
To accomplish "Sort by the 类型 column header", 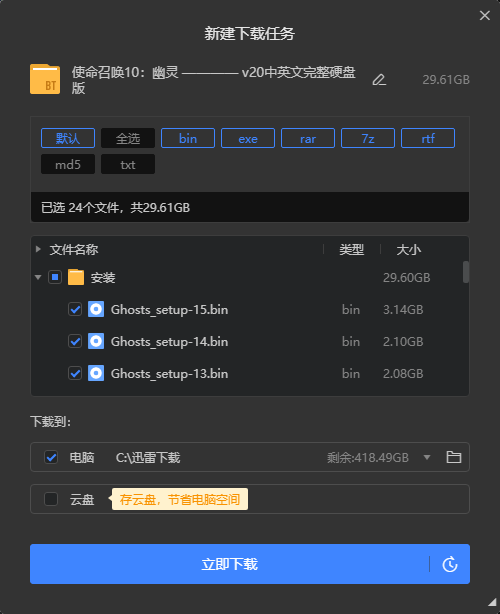I will click(352, 249).
